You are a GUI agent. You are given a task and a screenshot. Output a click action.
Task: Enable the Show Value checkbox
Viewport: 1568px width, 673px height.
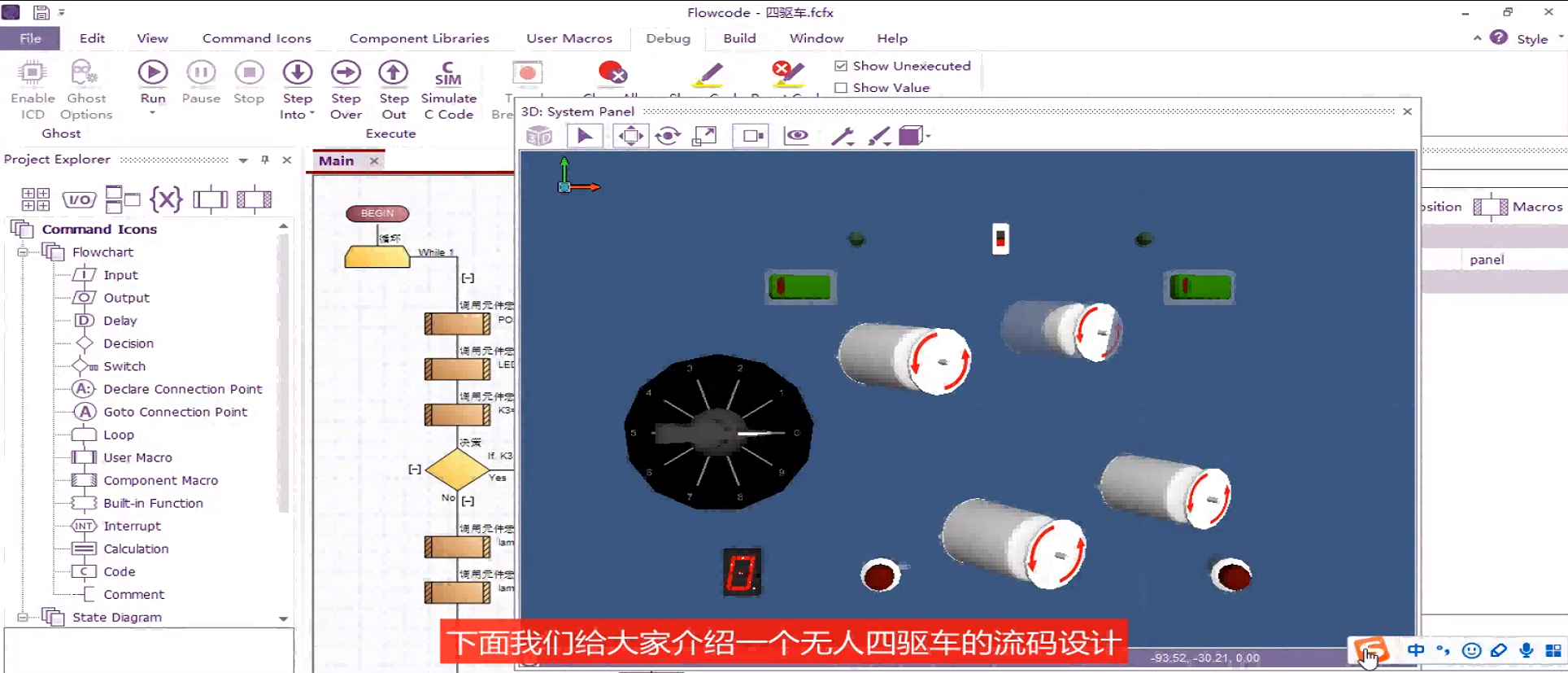841,88
